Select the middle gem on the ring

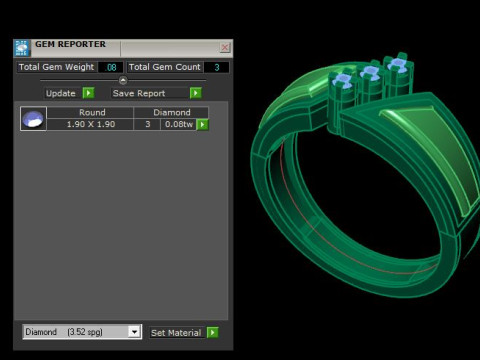coord(370,72)
